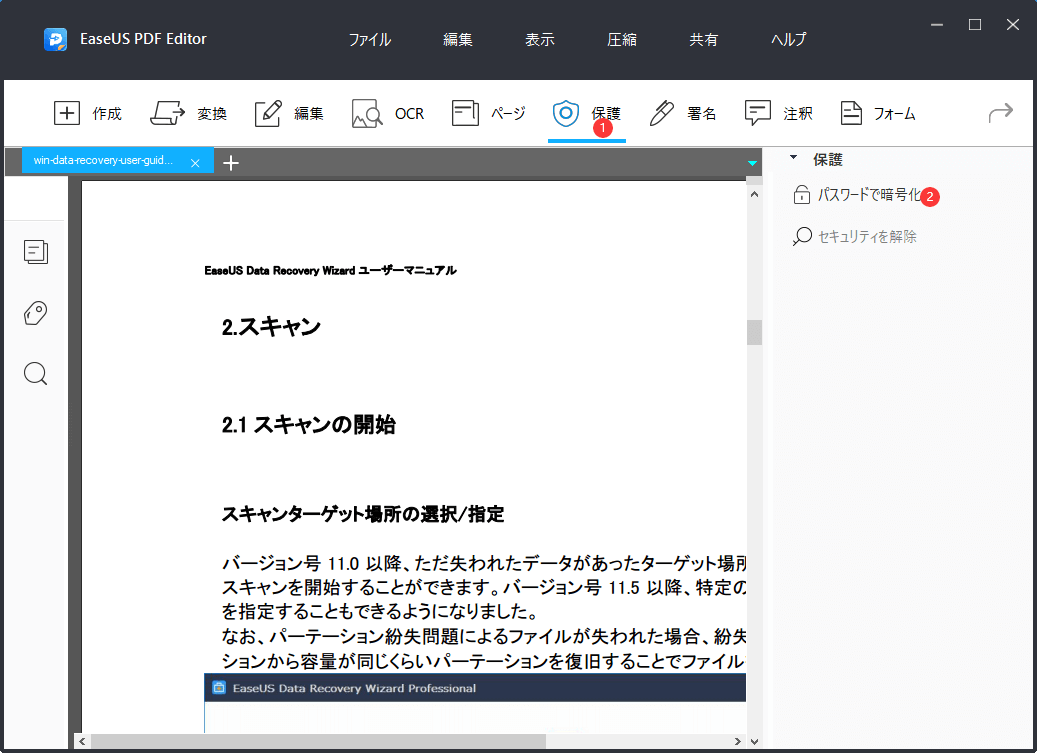Open the page thumbnails panel
The height and width of the screenshot is (753, 1037).
coord(36,252)
